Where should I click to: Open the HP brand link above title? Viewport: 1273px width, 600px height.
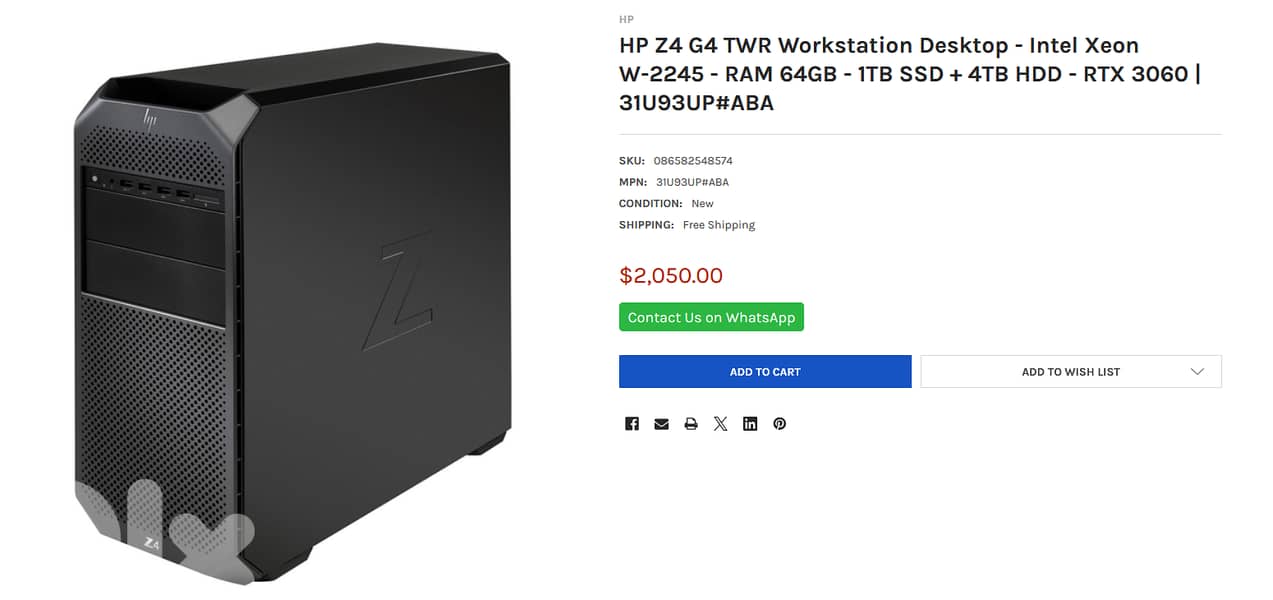(x=626, y=19)
